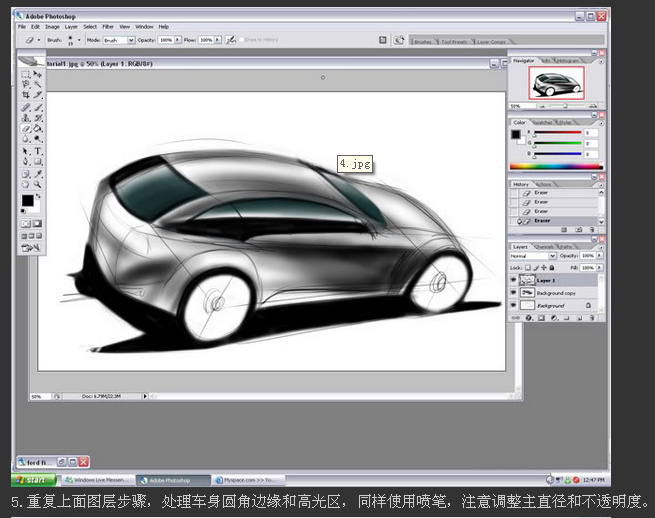
Task: Create new snapshot in History panel
Action: (579, 229)
